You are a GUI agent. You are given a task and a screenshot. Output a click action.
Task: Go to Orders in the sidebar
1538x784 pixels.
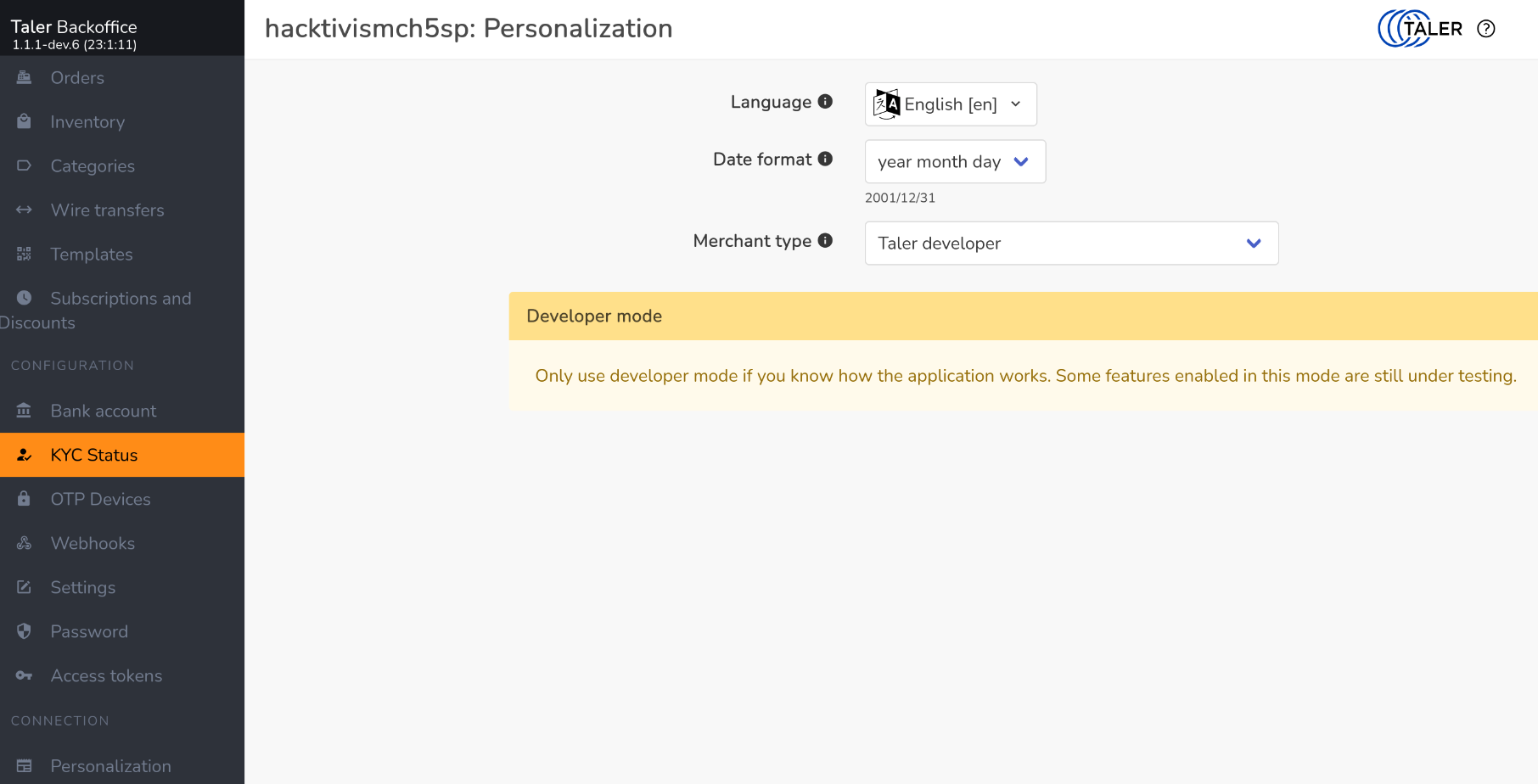pyautogui.click(x=77, y=78)
